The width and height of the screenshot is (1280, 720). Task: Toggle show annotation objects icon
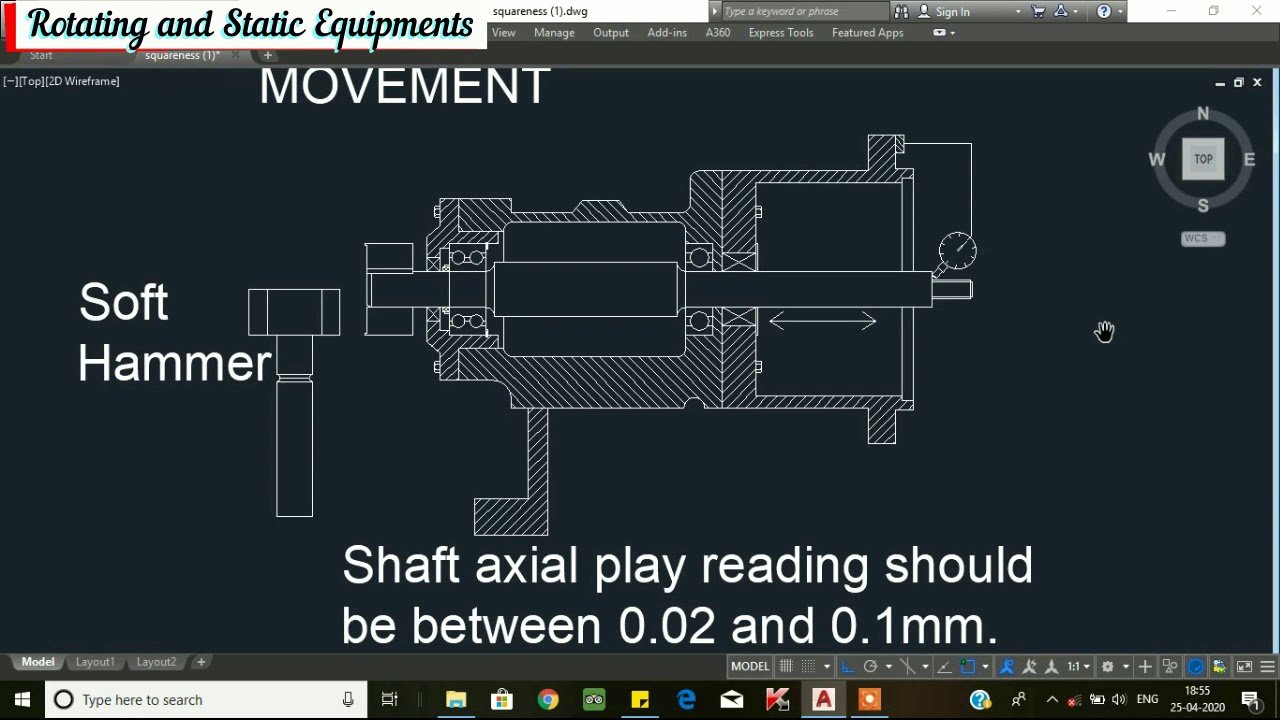tap(1006, 666)
